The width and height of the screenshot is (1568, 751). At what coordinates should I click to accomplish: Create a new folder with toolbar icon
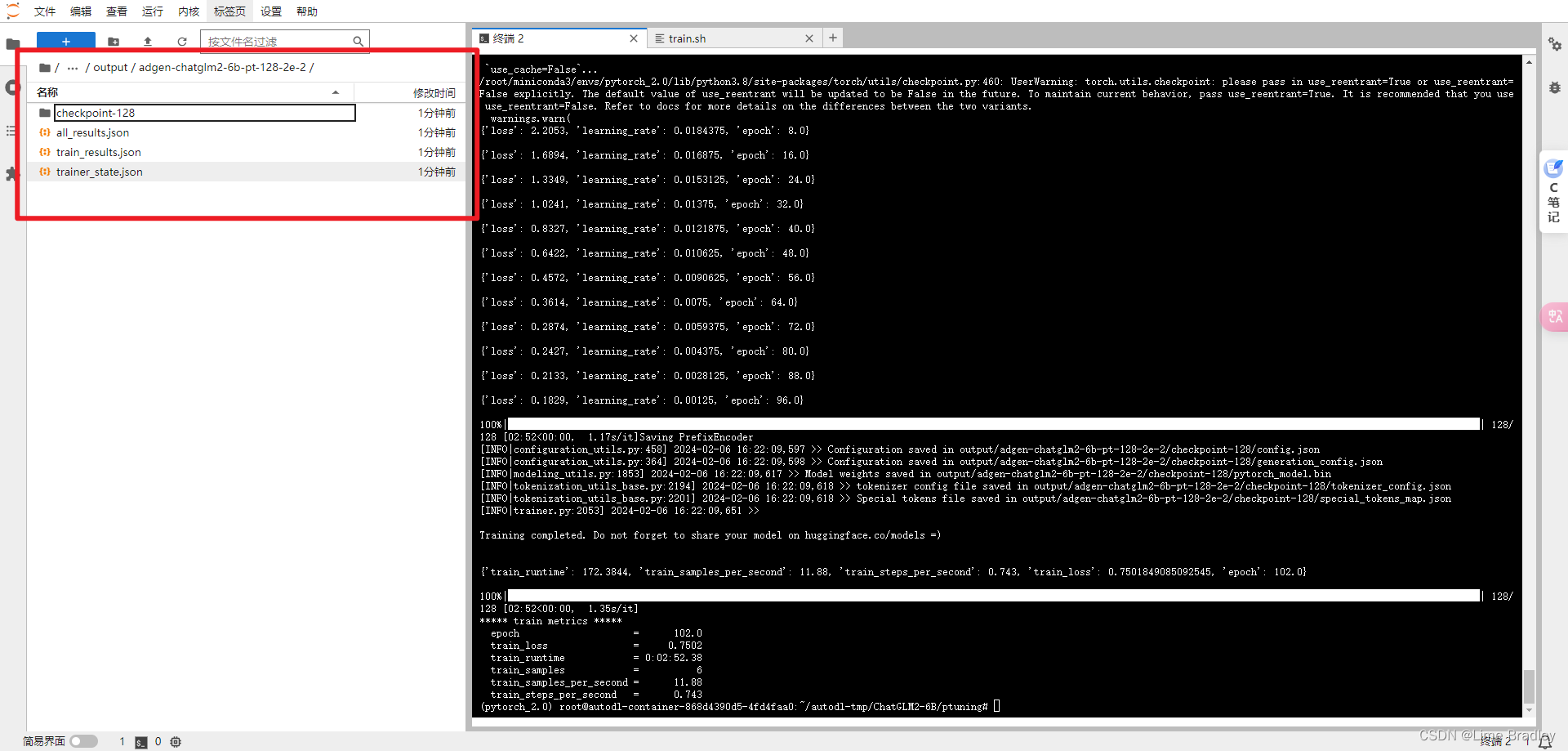[x=114, y=42]
